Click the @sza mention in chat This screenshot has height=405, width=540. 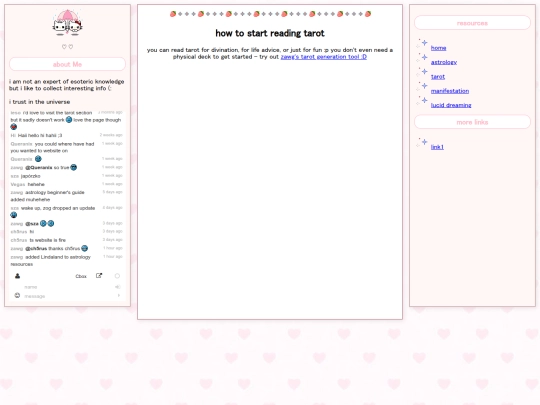32,224
